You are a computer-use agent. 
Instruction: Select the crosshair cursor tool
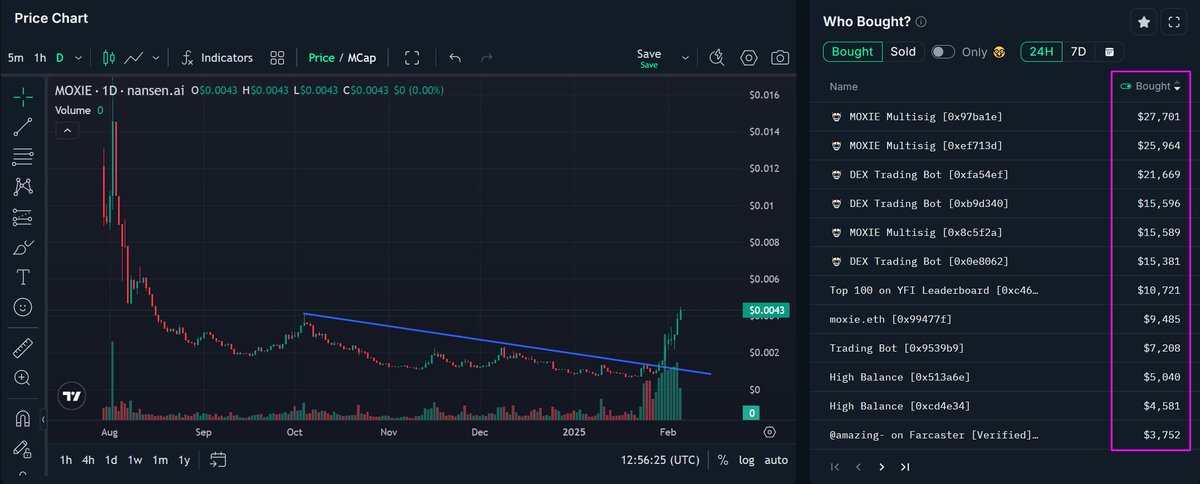pyautogui.click(x=22, y=97)
